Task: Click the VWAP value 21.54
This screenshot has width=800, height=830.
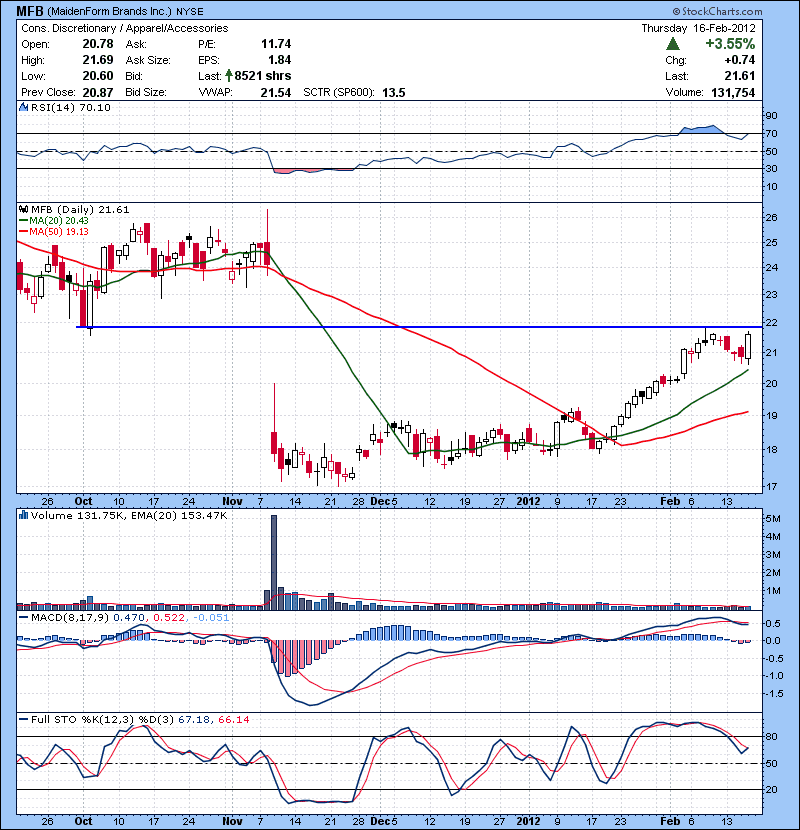Action: pyautogui.click(x=276, y=93)
